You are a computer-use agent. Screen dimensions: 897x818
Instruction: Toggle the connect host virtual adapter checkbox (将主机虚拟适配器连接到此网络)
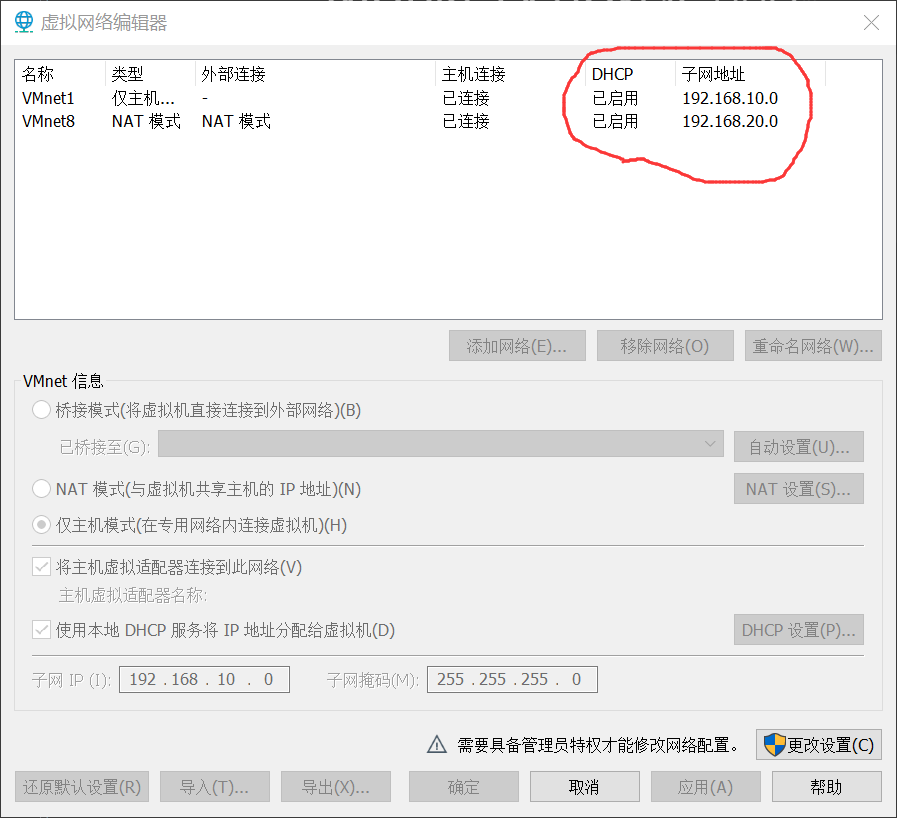41,567
